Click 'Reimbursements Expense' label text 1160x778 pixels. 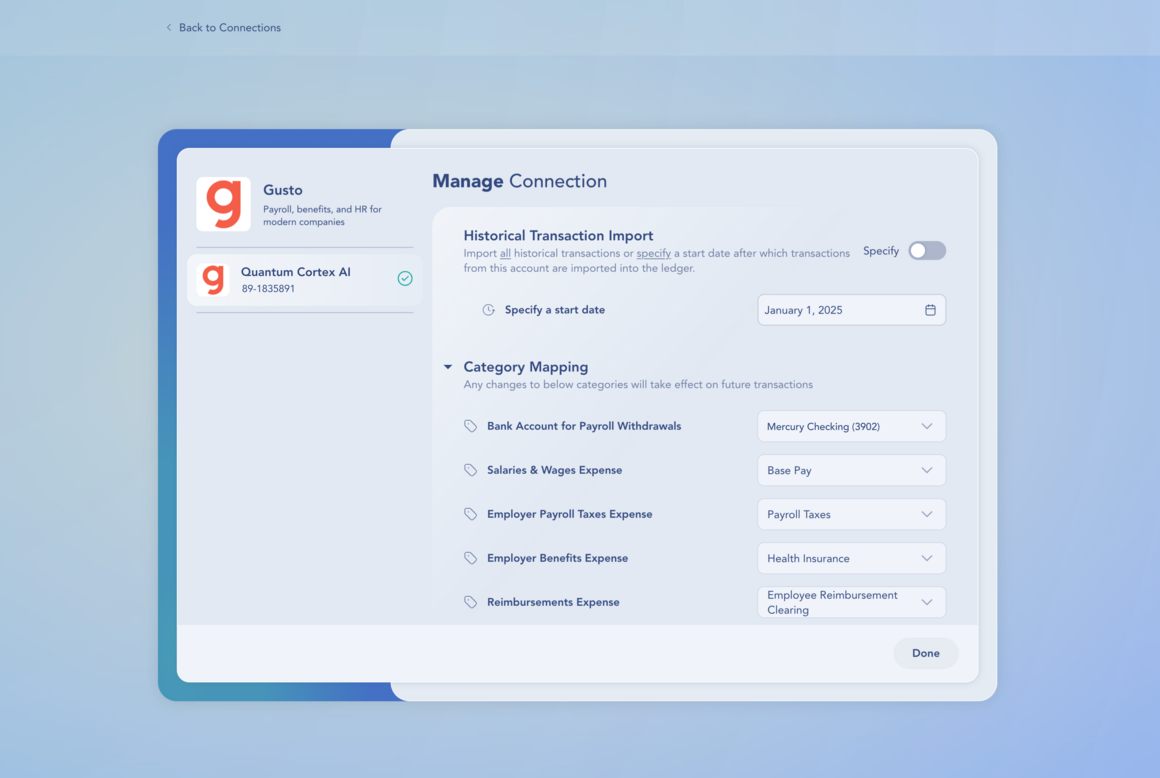553,602
